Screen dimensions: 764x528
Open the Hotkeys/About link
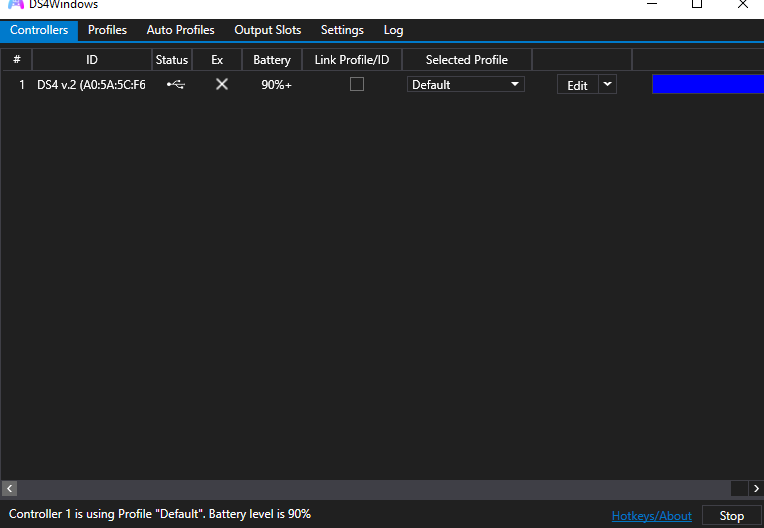pyautogui.click(x=651, y=516)
